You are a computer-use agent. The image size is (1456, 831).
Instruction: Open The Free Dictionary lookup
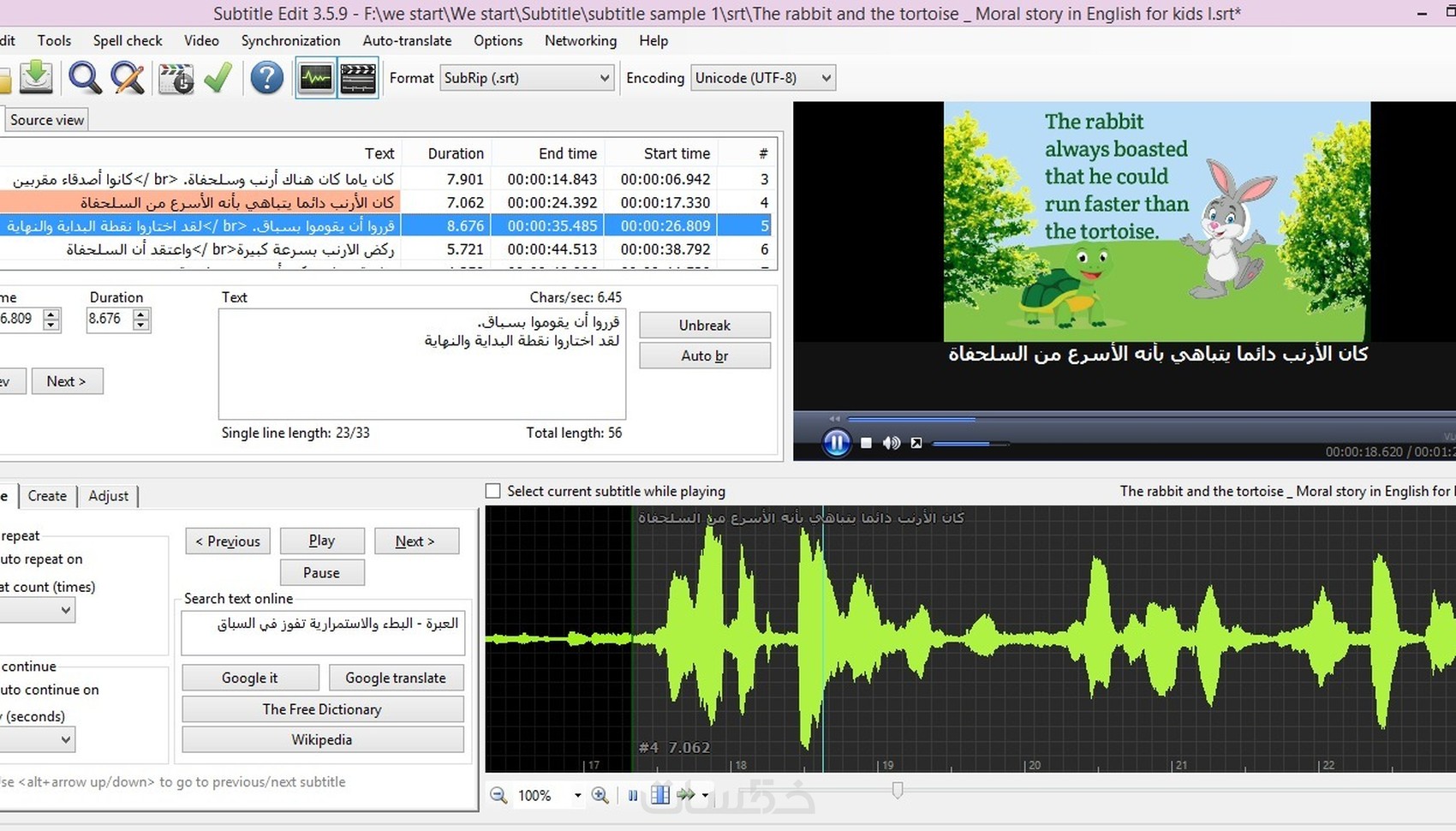[322, 709]
